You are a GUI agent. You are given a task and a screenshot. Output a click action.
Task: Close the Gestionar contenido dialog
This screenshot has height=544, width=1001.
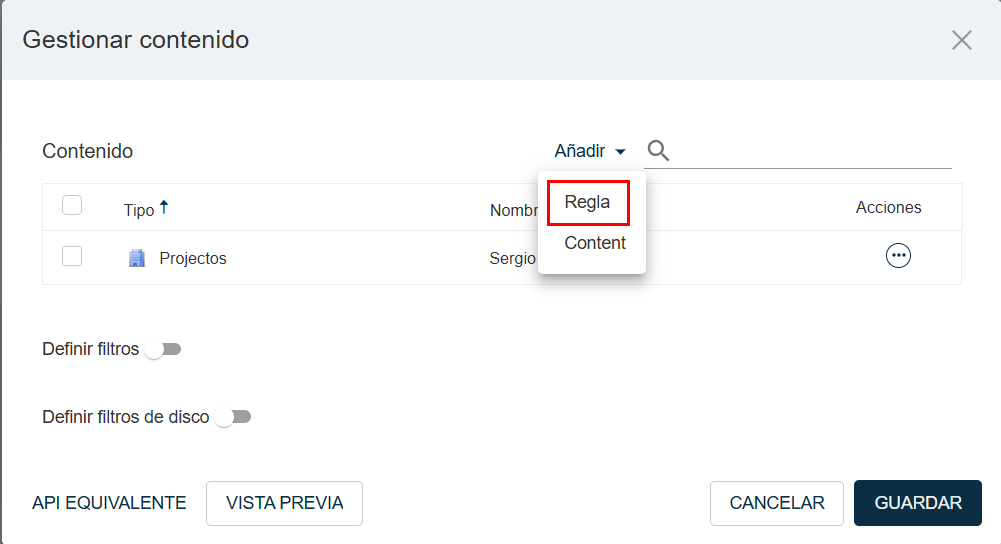[x=961, y=40]
